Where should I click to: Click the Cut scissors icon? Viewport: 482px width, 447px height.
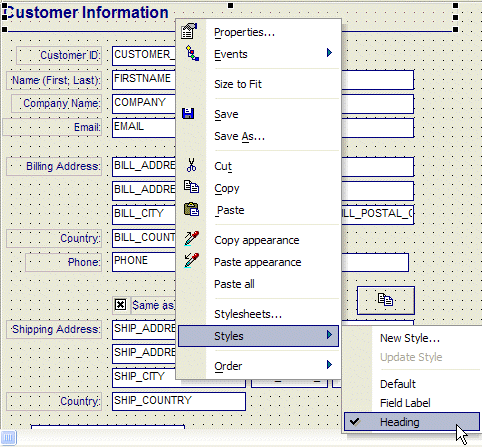(x=191, y=165)
